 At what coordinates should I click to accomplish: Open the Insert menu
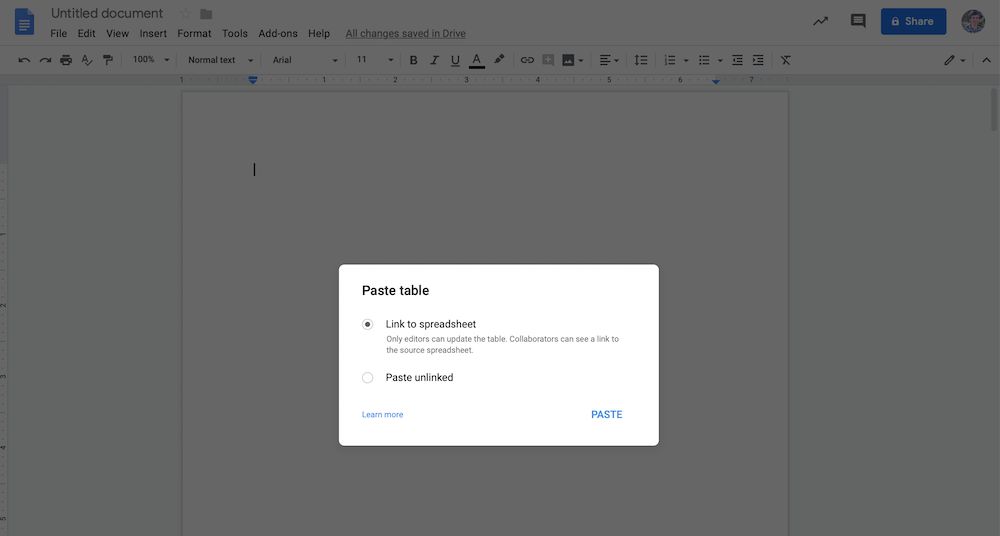click(x=153, y=33)
